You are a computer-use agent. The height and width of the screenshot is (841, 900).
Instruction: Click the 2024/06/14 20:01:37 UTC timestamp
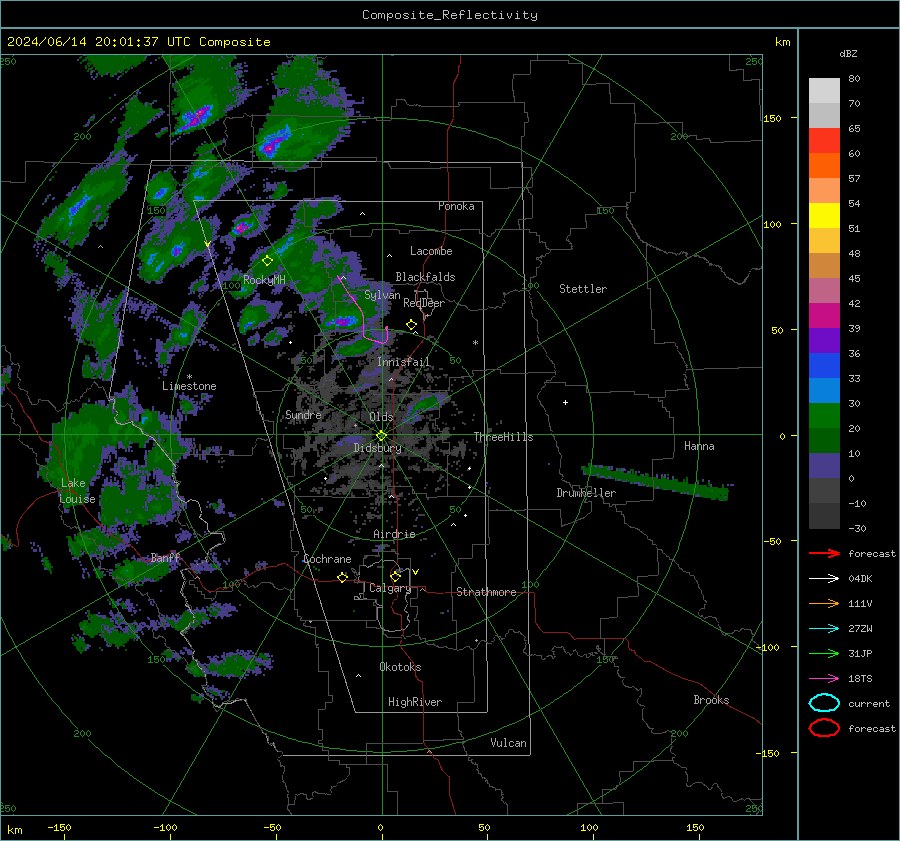pos(98,42)
